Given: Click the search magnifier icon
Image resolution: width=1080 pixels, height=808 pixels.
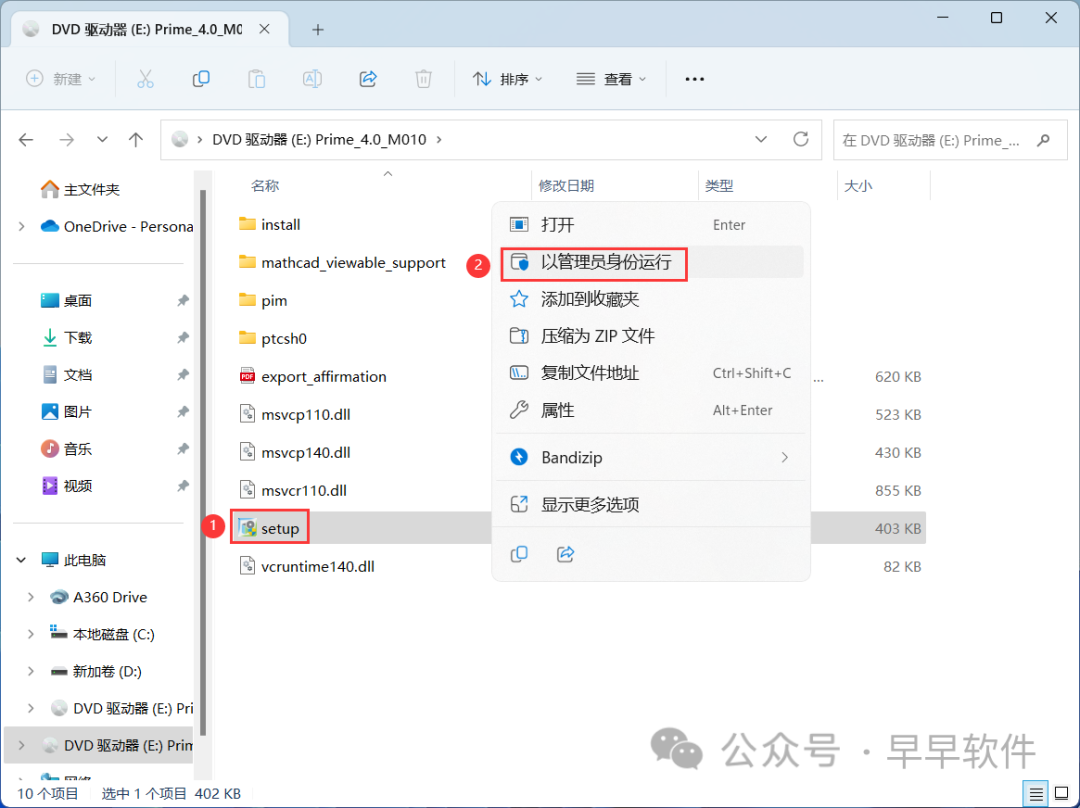Looking at the screenshot, I should (x=1043, y=140).
